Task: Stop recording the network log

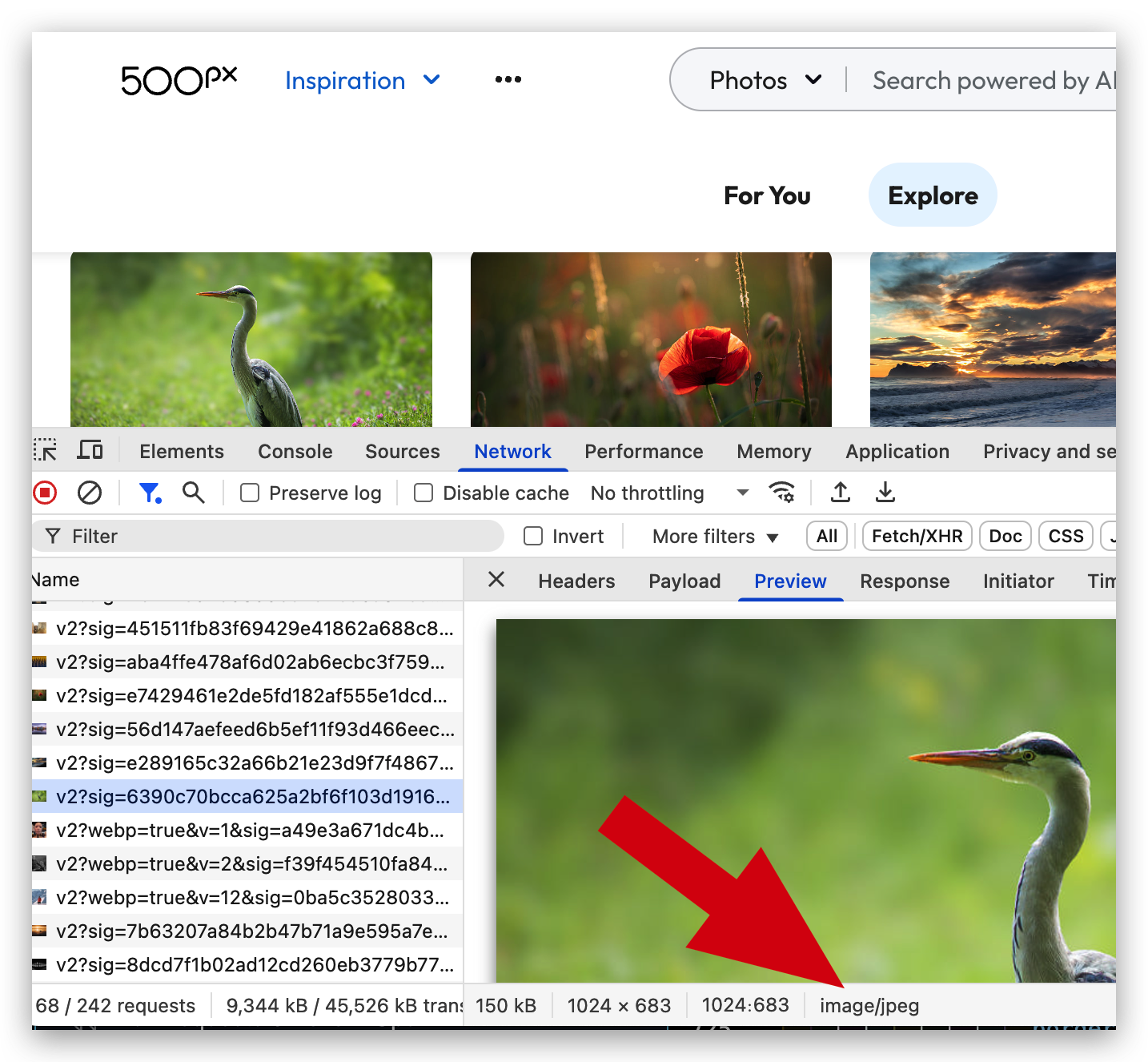Action: (46, 493)
